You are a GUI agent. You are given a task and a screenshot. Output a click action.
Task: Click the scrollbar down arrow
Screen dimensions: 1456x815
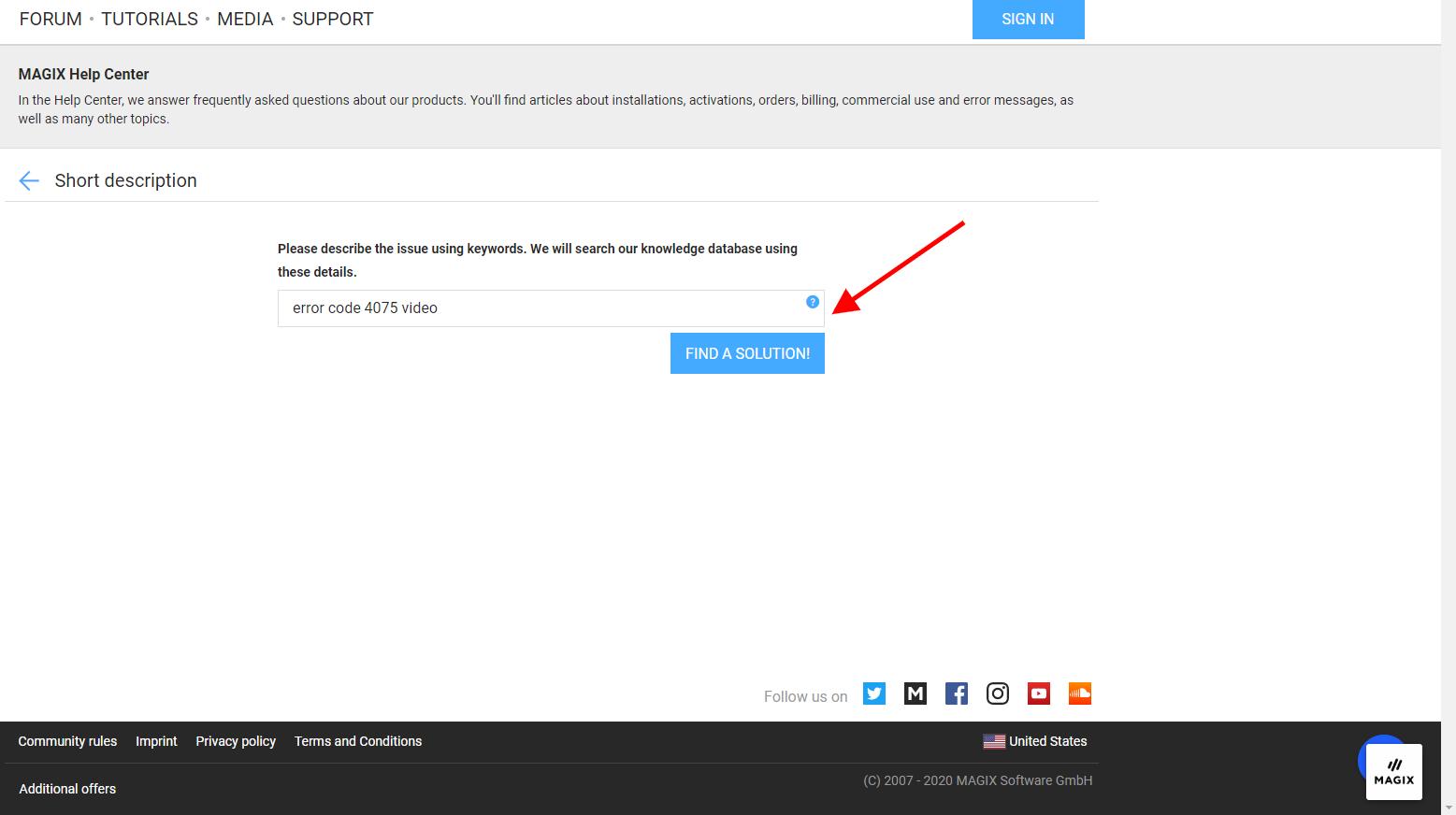click(1449, 808)
